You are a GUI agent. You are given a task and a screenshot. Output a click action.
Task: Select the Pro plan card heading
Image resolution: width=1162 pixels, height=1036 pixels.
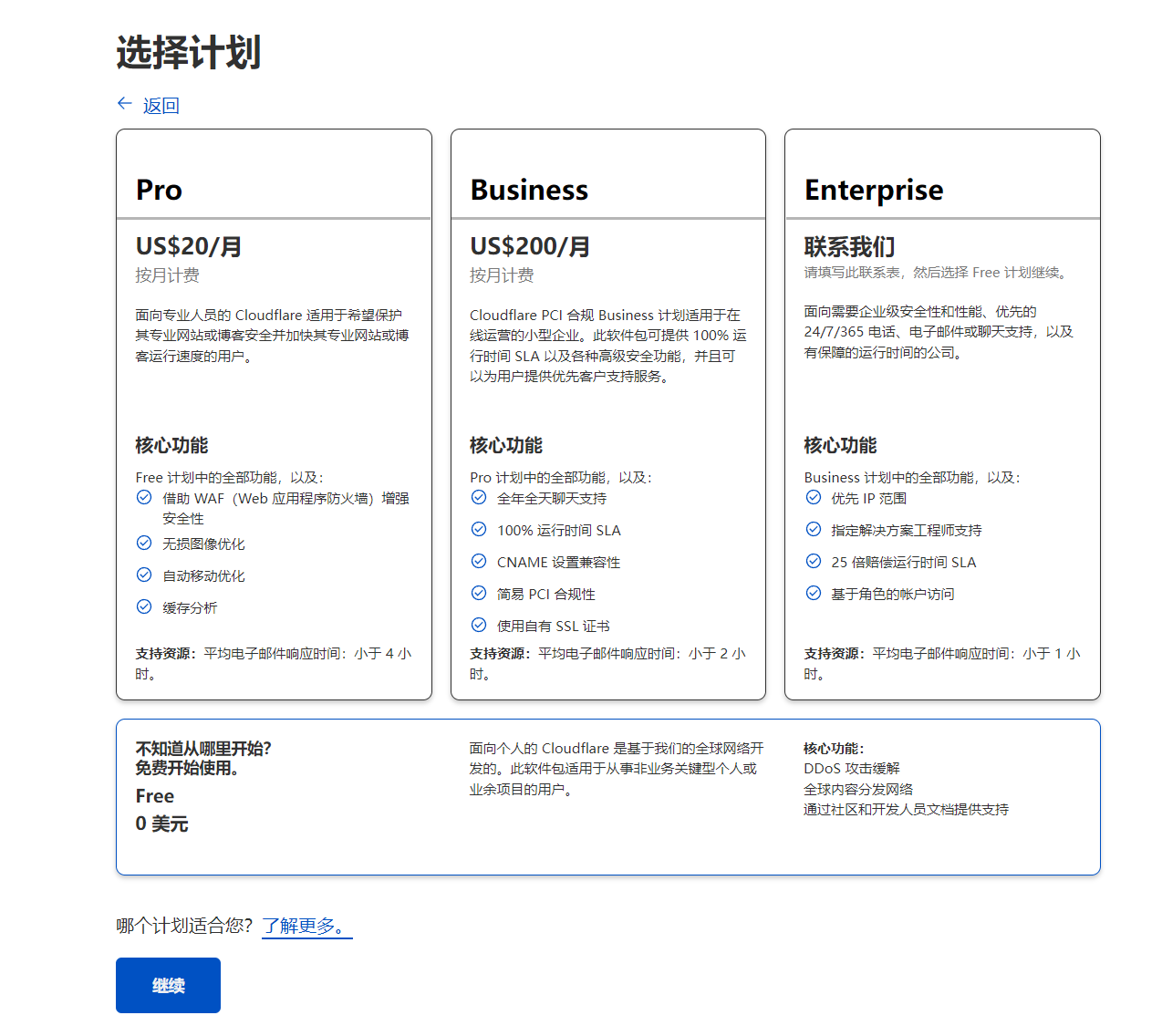[159, 190]
